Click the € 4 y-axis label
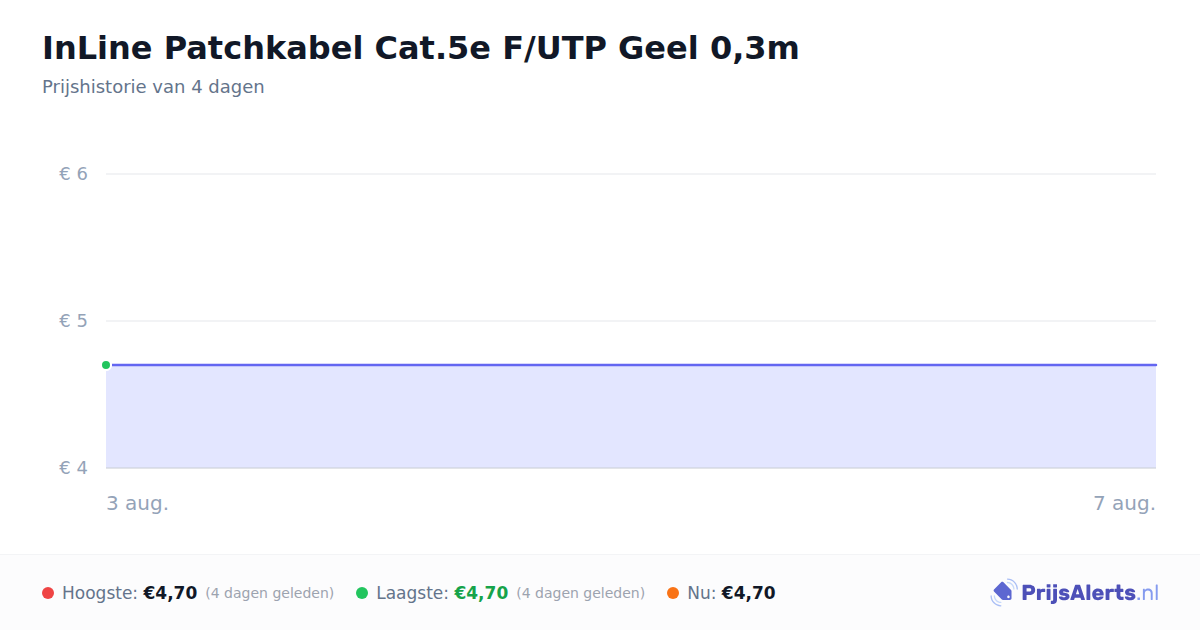Image resolution: width=1200 pixels, height=630 pixels. coord(74,468)
